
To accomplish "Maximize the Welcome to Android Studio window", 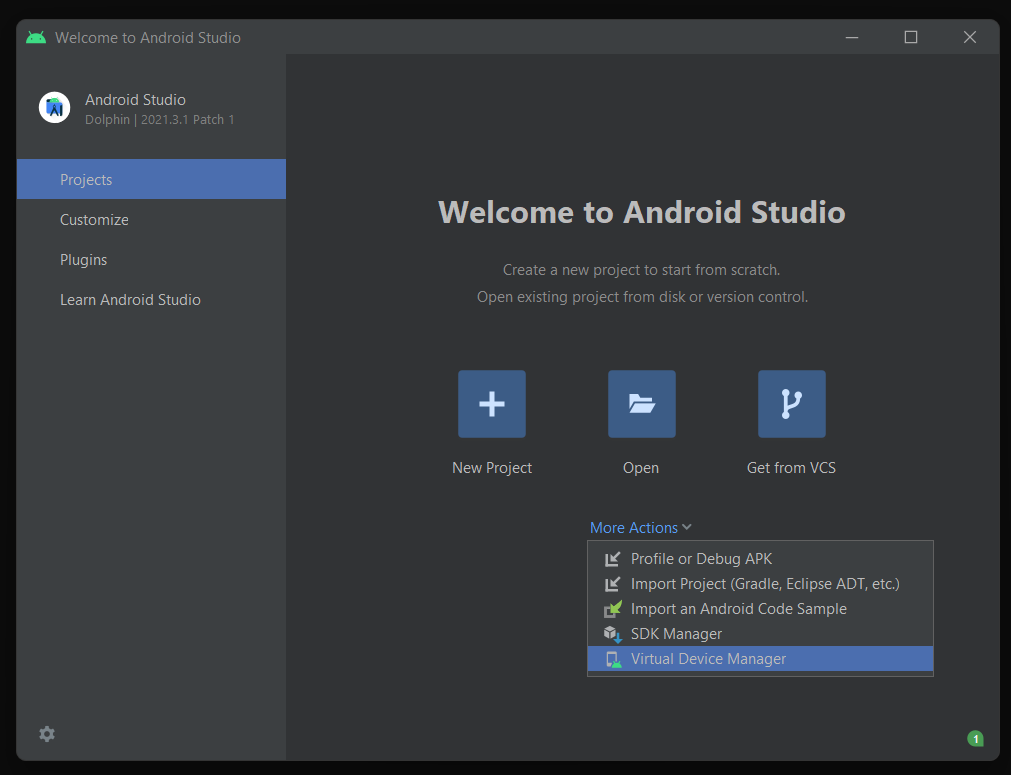I will (910, 37).
